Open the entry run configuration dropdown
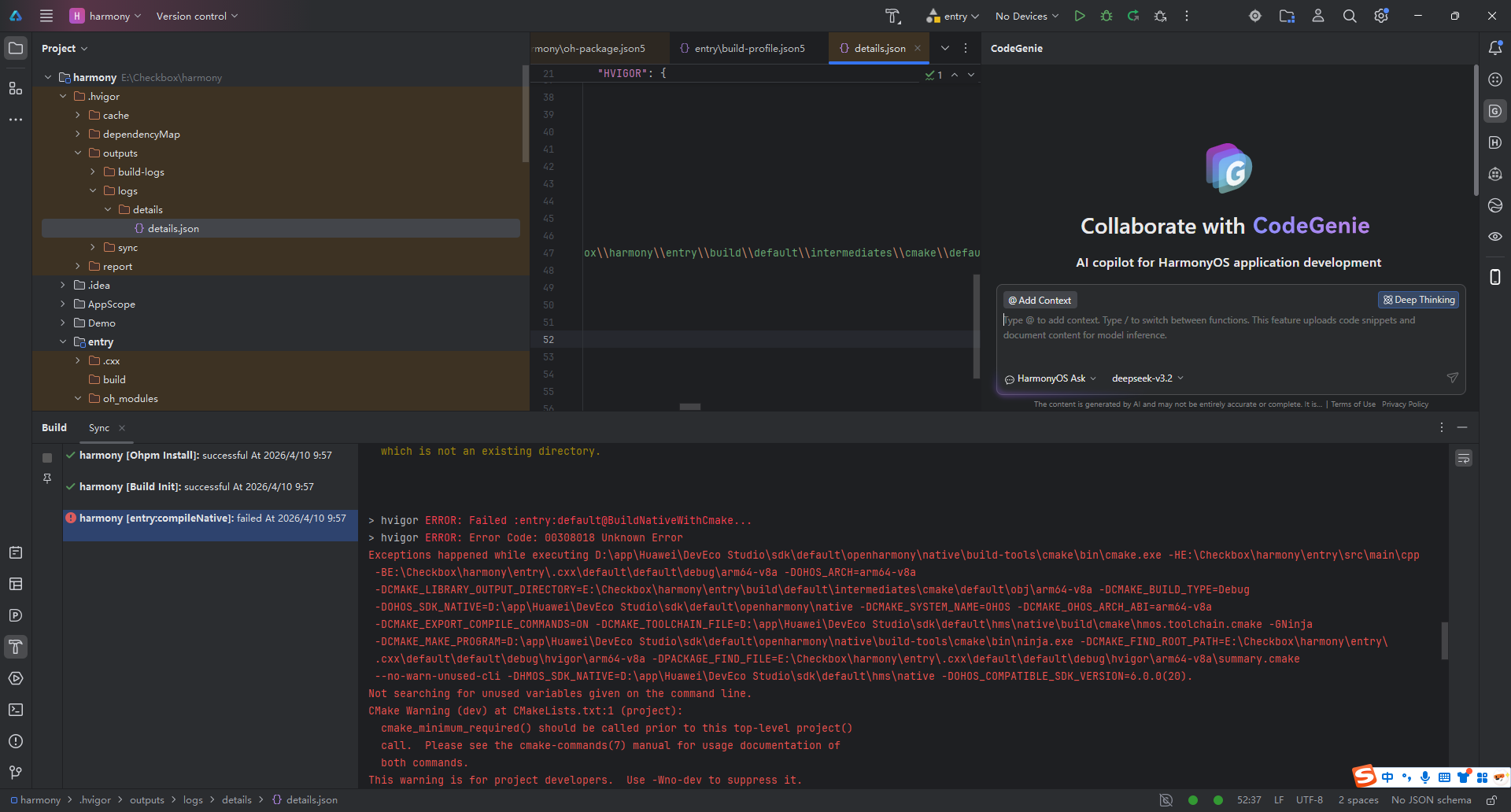The height and width of the screenshot is (812, 1511). 953,16
